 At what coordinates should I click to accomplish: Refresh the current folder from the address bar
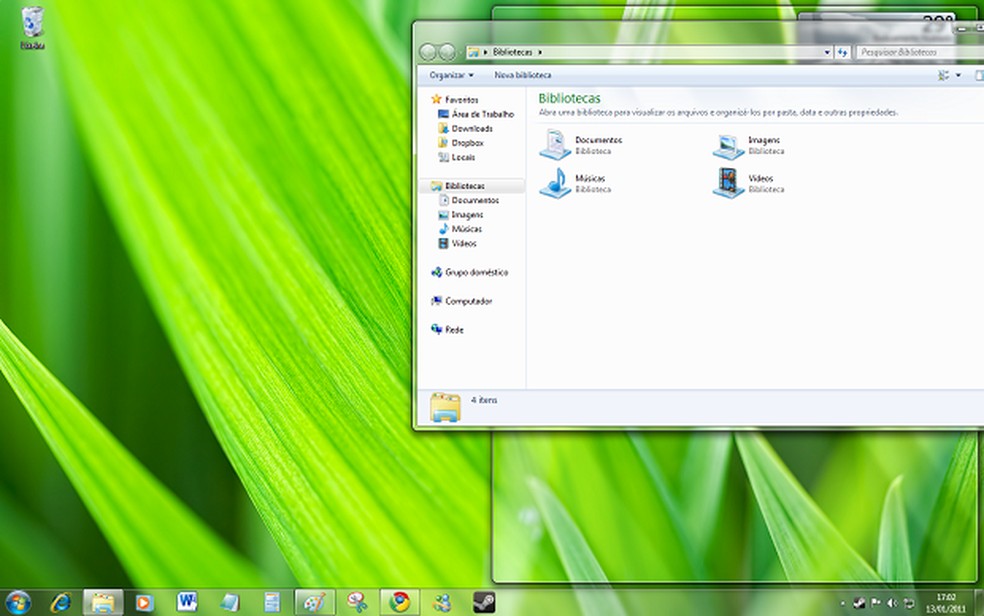pos(843,52)
